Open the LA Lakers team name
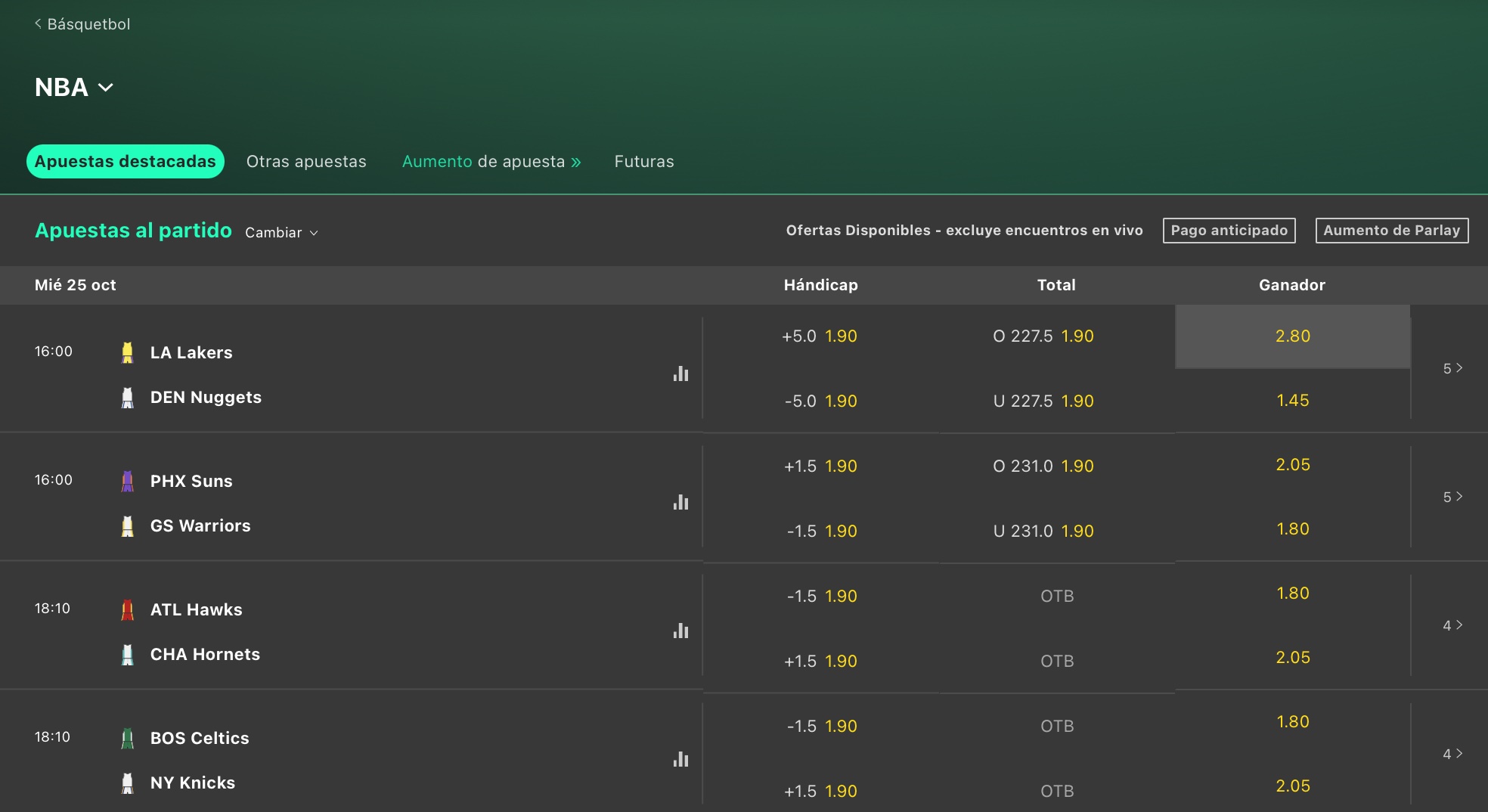This screenshot has width=1488, height=812. 191,353
